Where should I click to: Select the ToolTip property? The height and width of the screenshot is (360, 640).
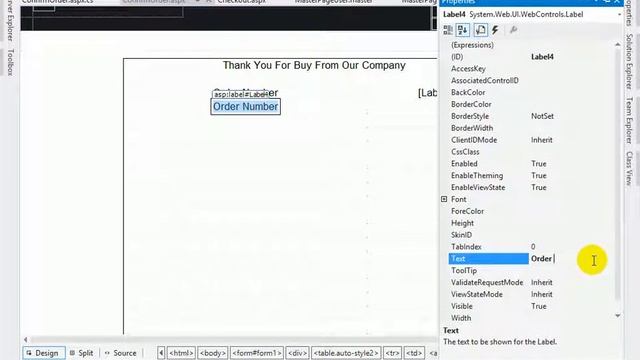[x=464, y=271]
